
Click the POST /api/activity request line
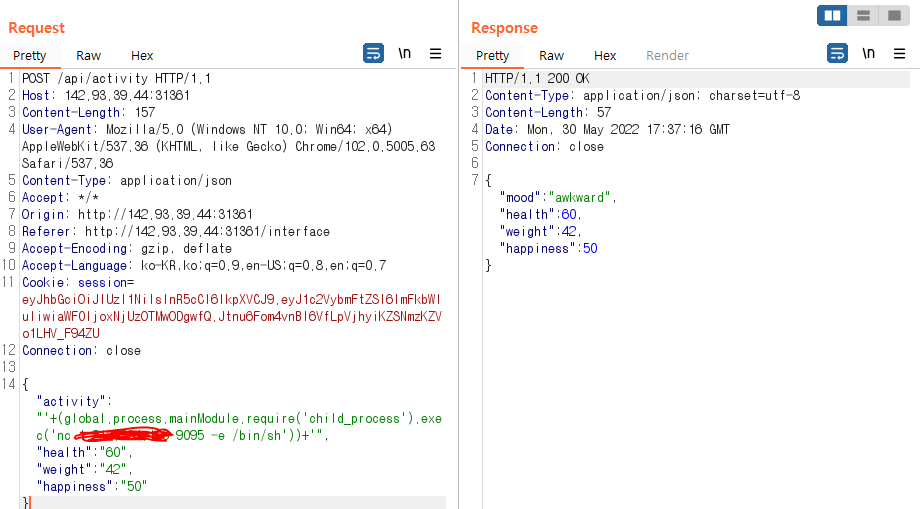(x=116, y=78)
